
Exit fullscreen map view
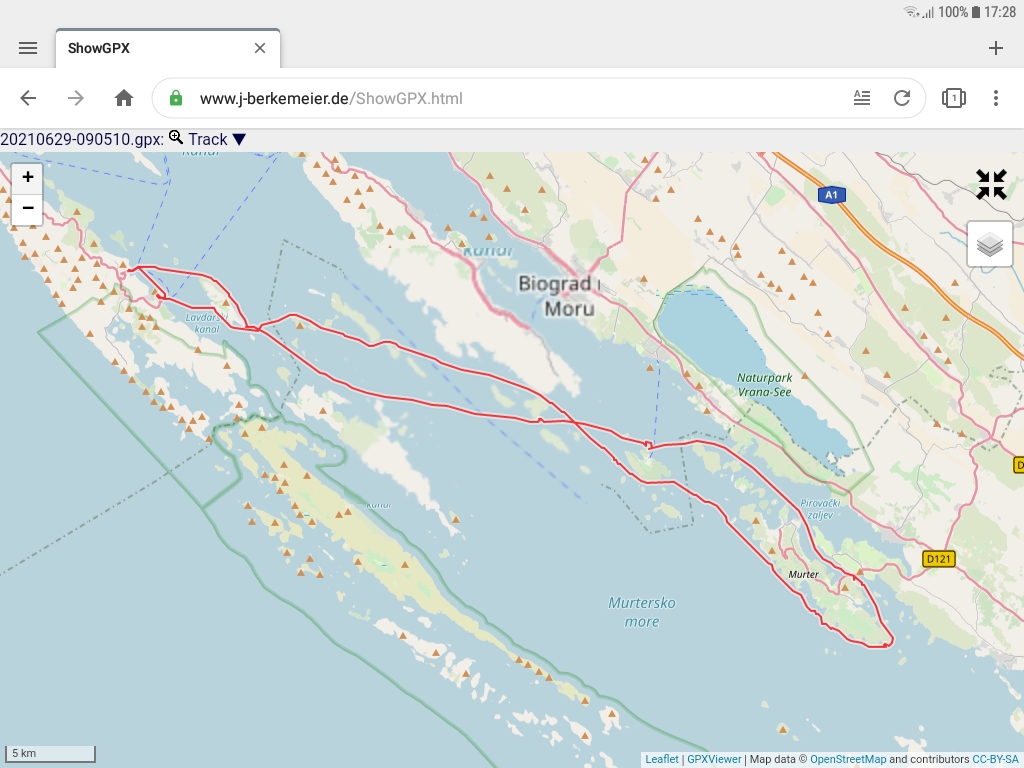click(x=991, y=184)
